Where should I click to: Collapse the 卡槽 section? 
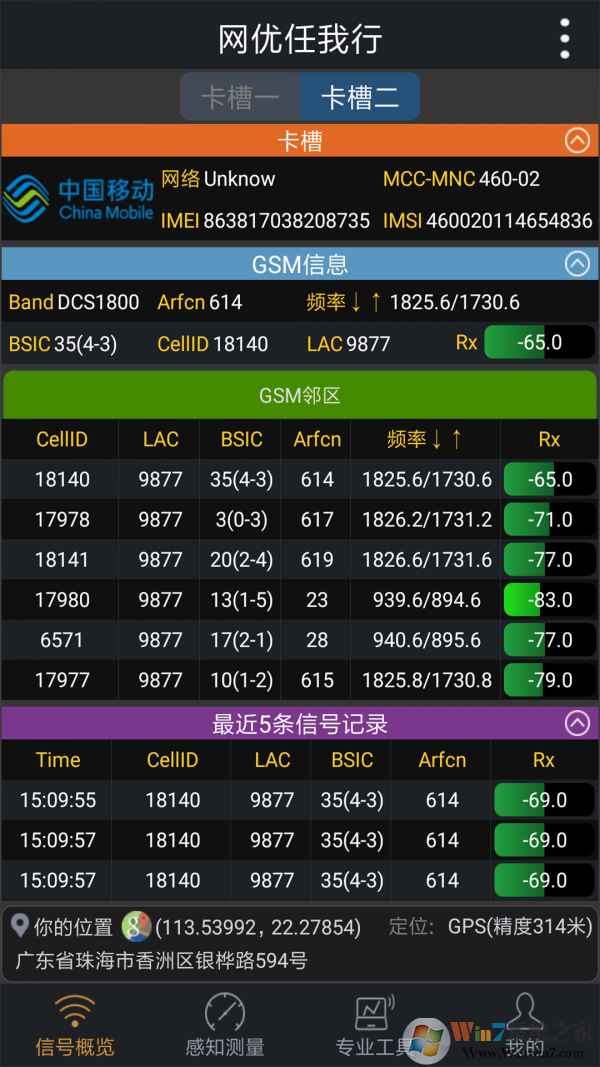click(x=577, y=141)
